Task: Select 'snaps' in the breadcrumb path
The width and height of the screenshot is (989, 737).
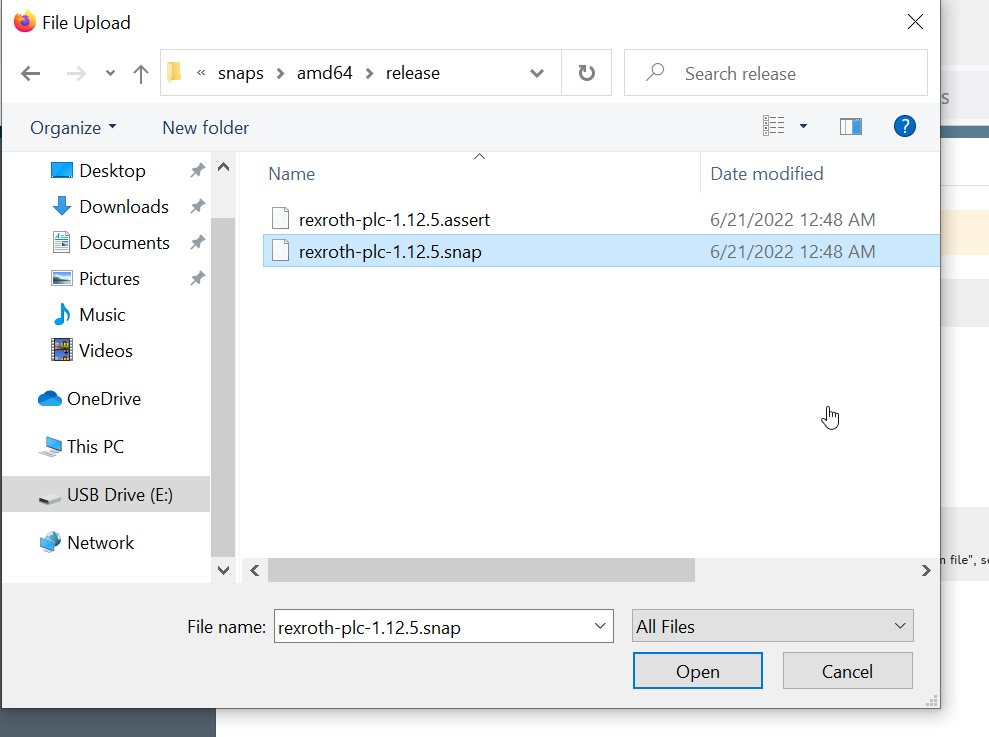Action: pos(241,73)
